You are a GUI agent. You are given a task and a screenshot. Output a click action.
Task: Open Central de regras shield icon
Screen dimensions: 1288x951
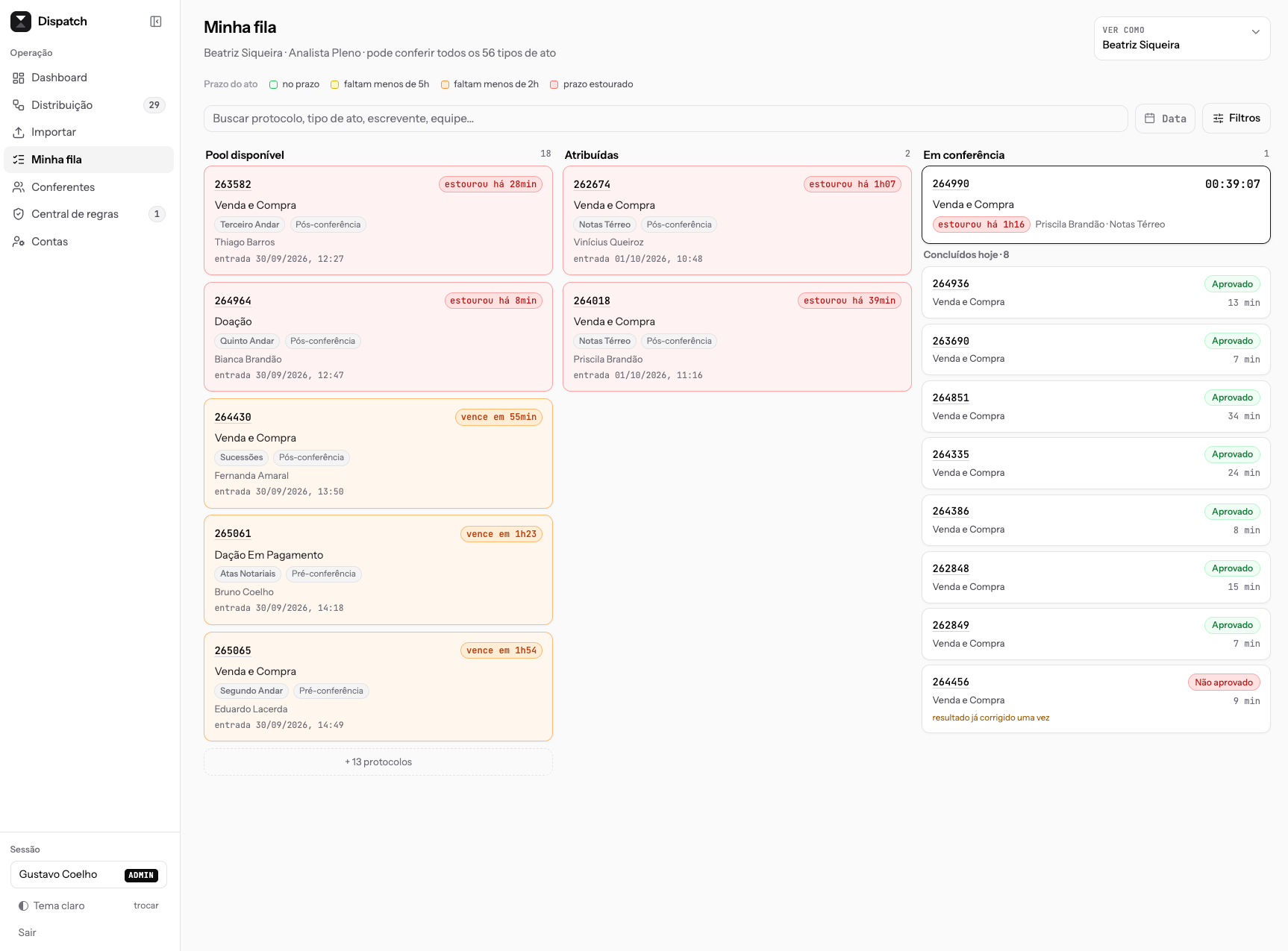(x=19, y=214)
